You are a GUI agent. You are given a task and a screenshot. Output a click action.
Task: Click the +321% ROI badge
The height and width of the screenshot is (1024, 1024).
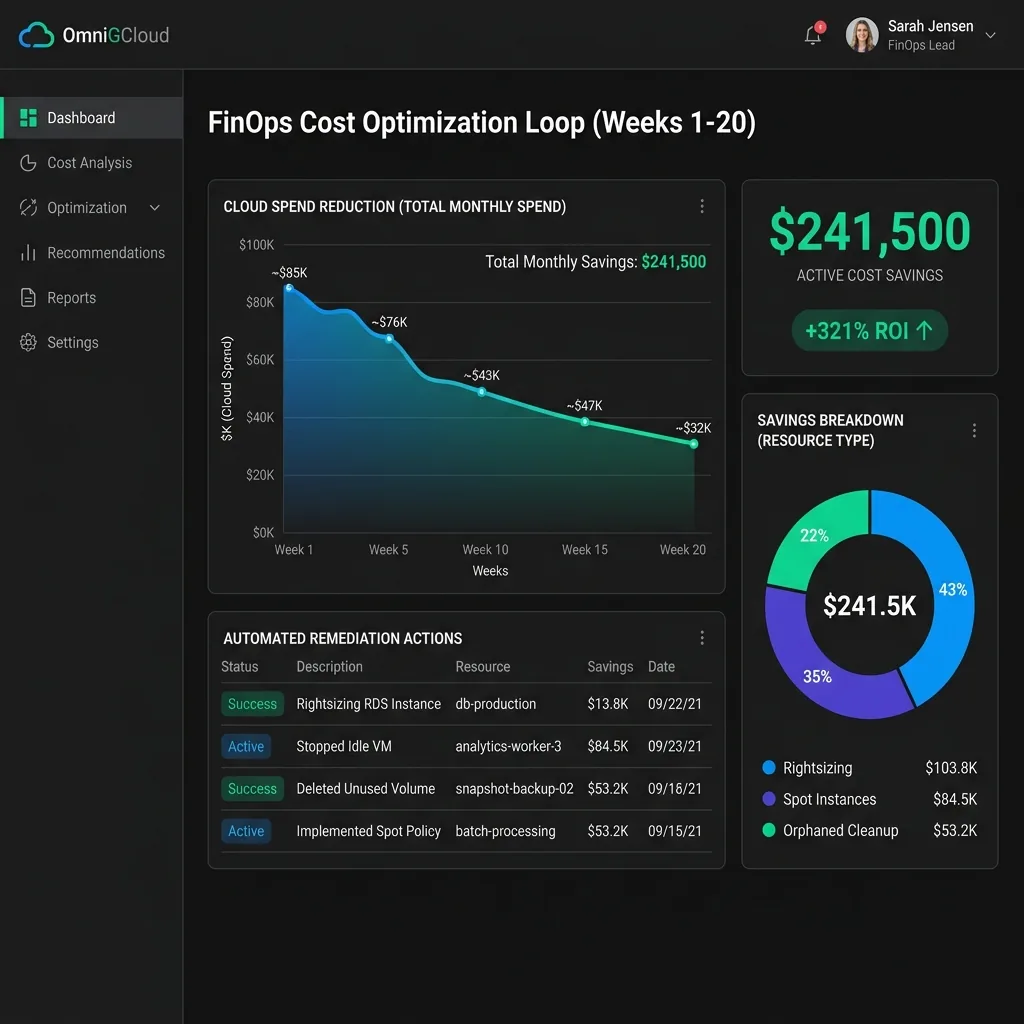pos(869,330)
